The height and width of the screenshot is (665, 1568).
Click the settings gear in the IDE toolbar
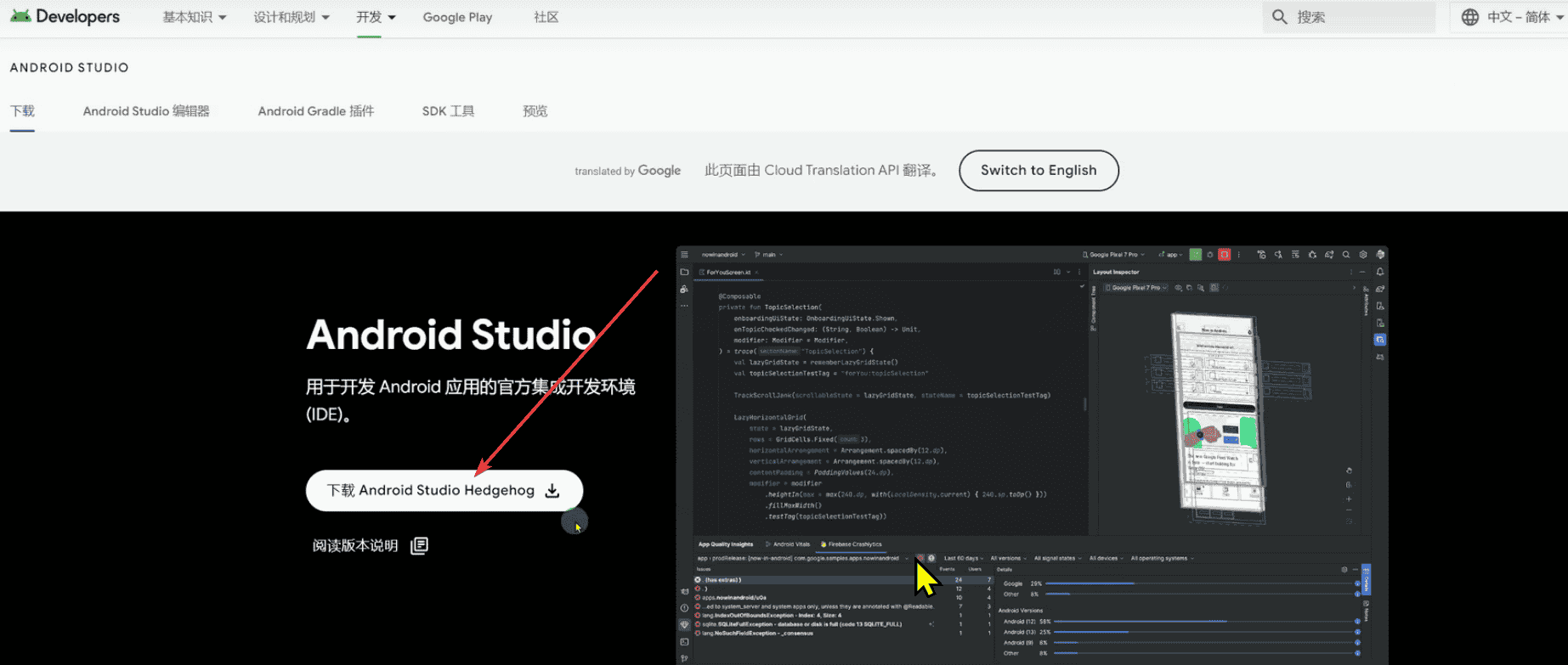[x=1363, y=255]
